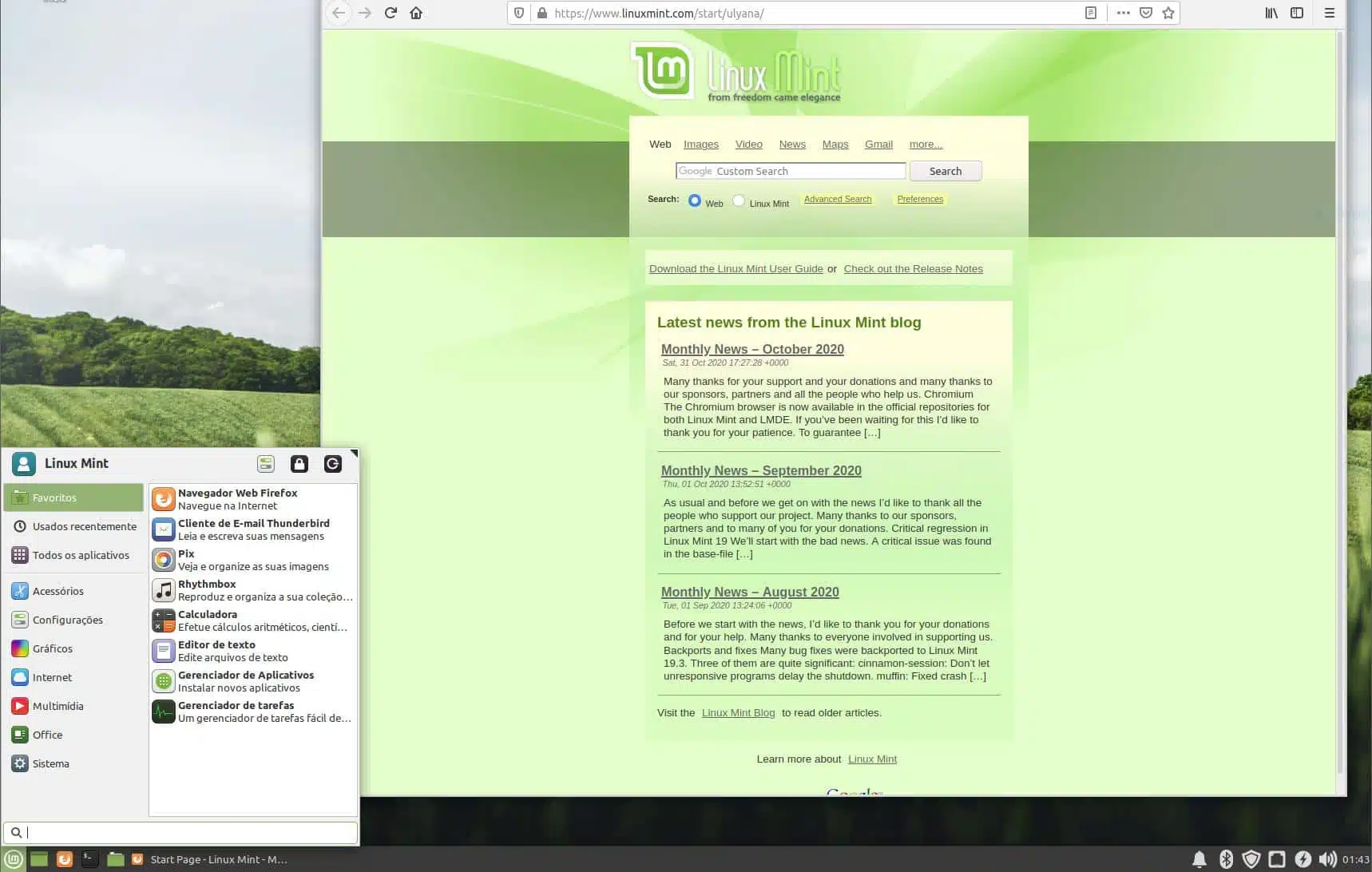Click the Firefox back arrow
The image size is (1372, 872).
(339, 13)
